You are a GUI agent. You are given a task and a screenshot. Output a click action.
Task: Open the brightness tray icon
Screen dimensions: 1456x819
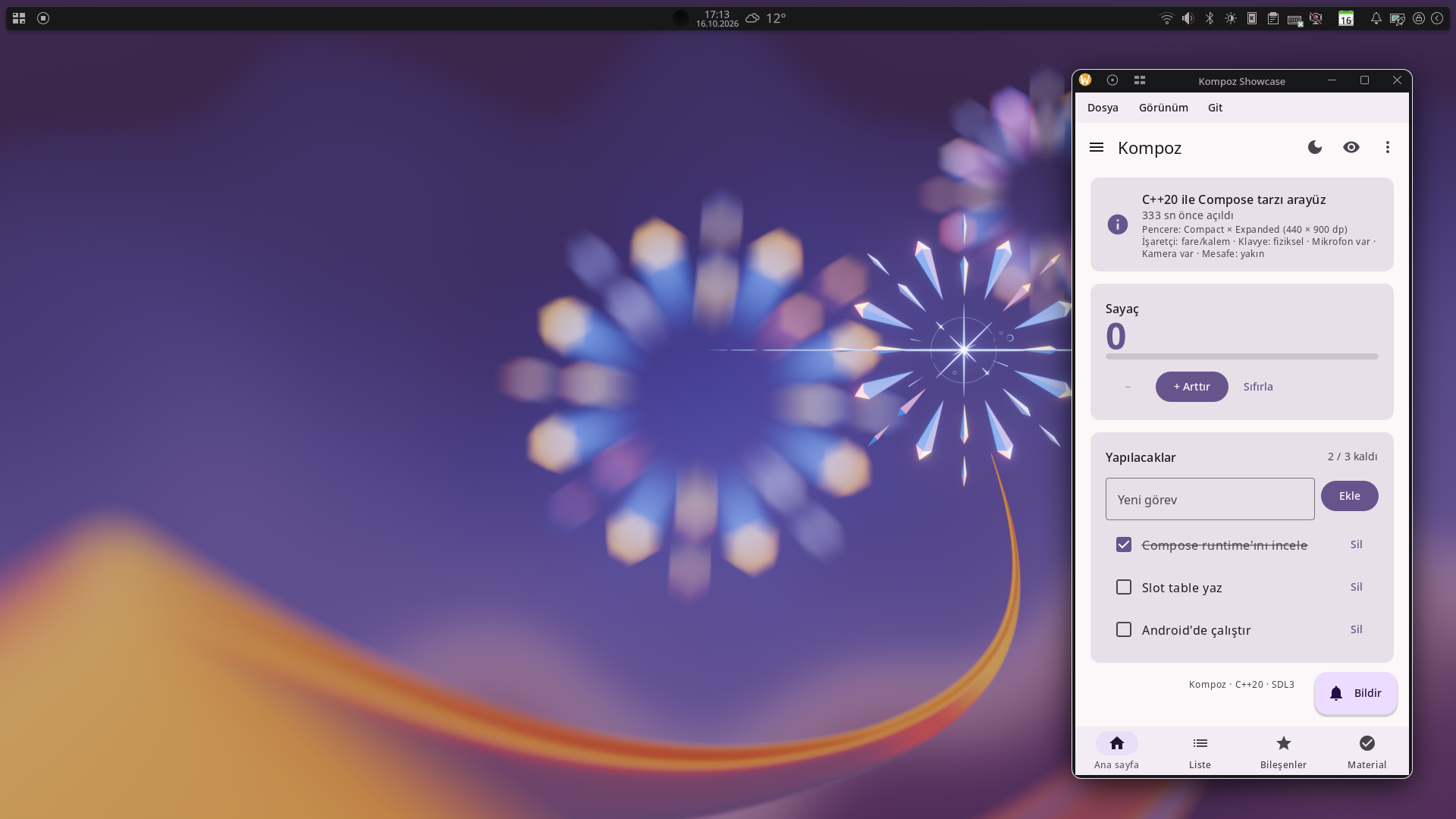pos(1231,18)
